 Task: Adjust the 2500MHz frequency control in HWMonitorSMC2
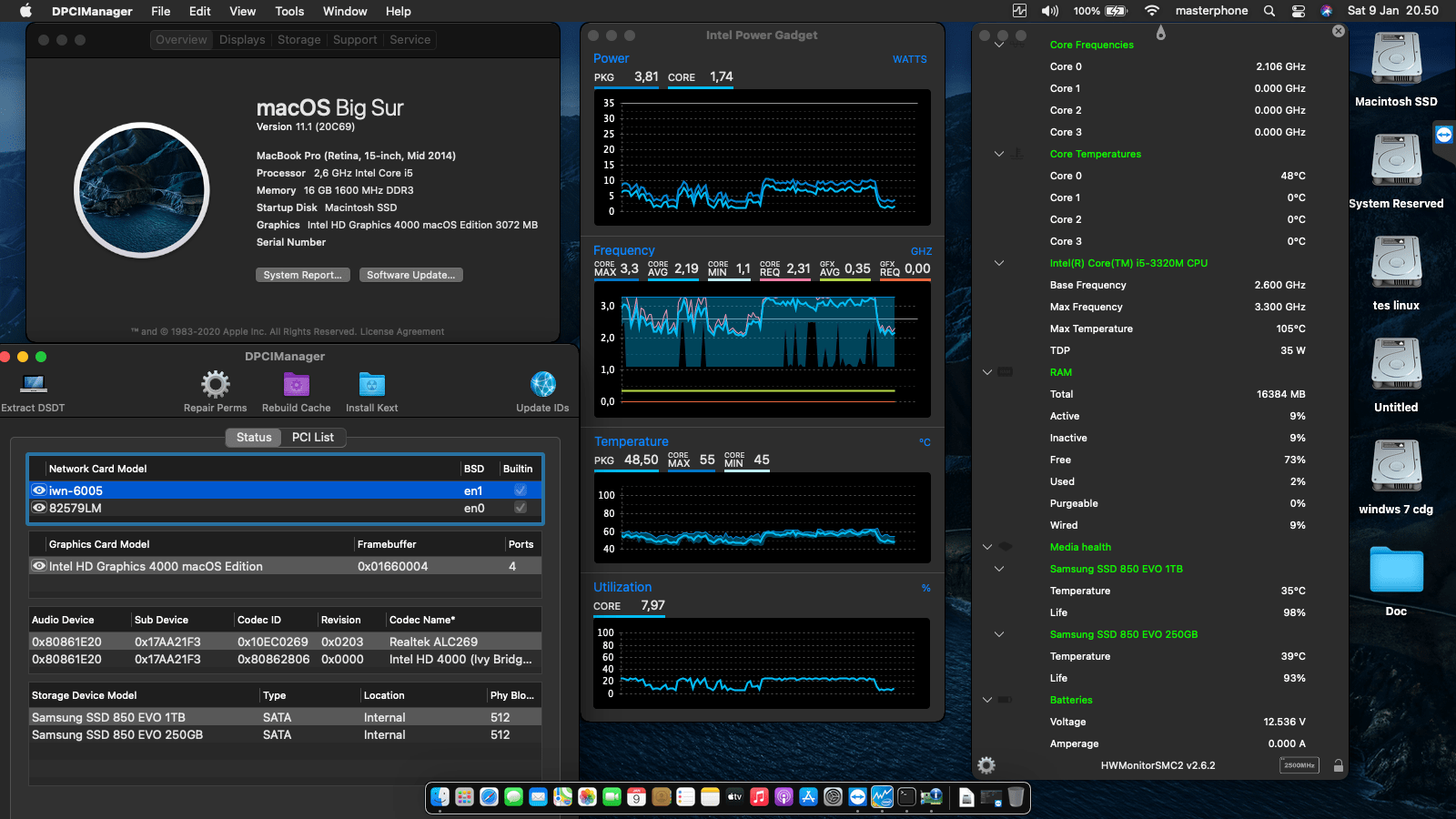(1299, 765)
